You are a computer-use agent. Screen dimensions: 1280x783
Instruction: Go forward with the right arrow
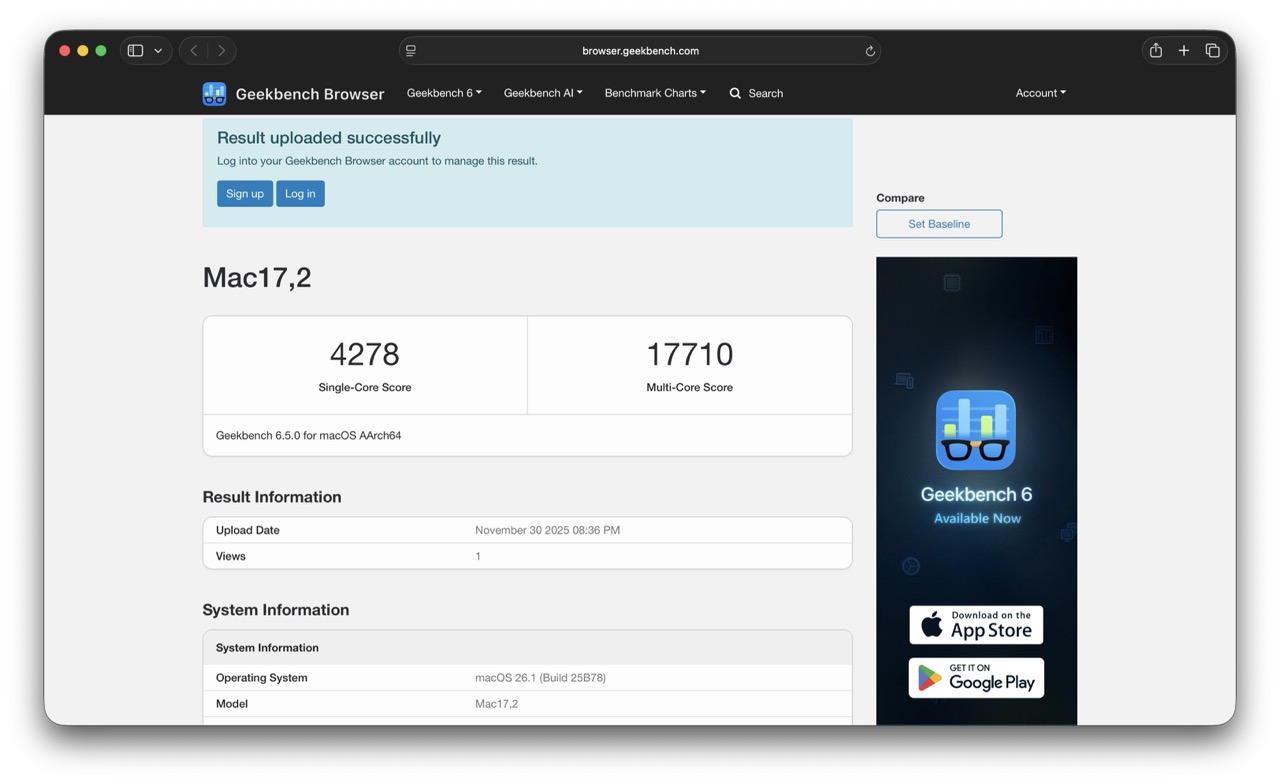click(221, 51)
